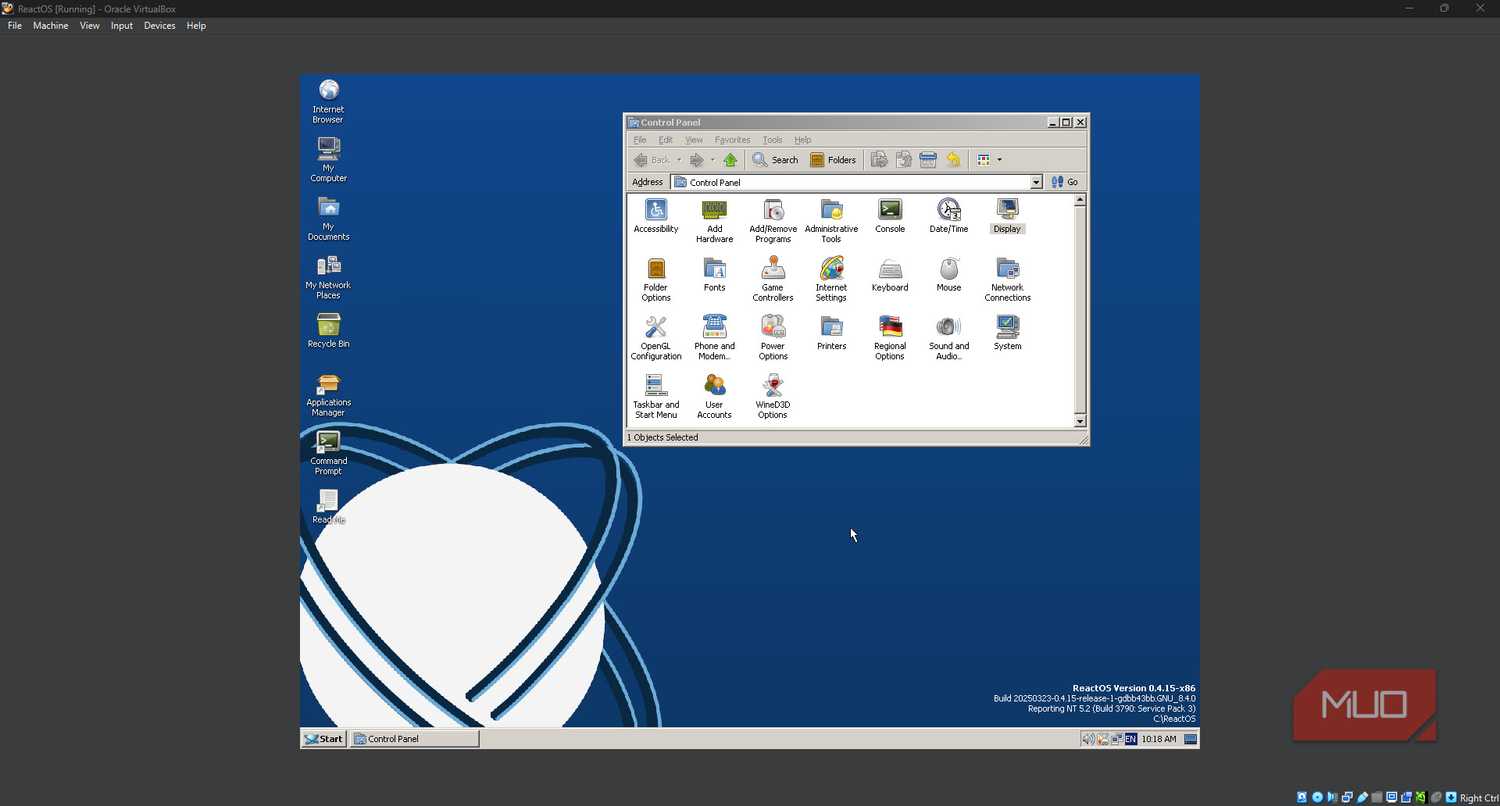The image size is (1500, 806).
Task: Open the Mouse applet
Action: coord(949,274)
